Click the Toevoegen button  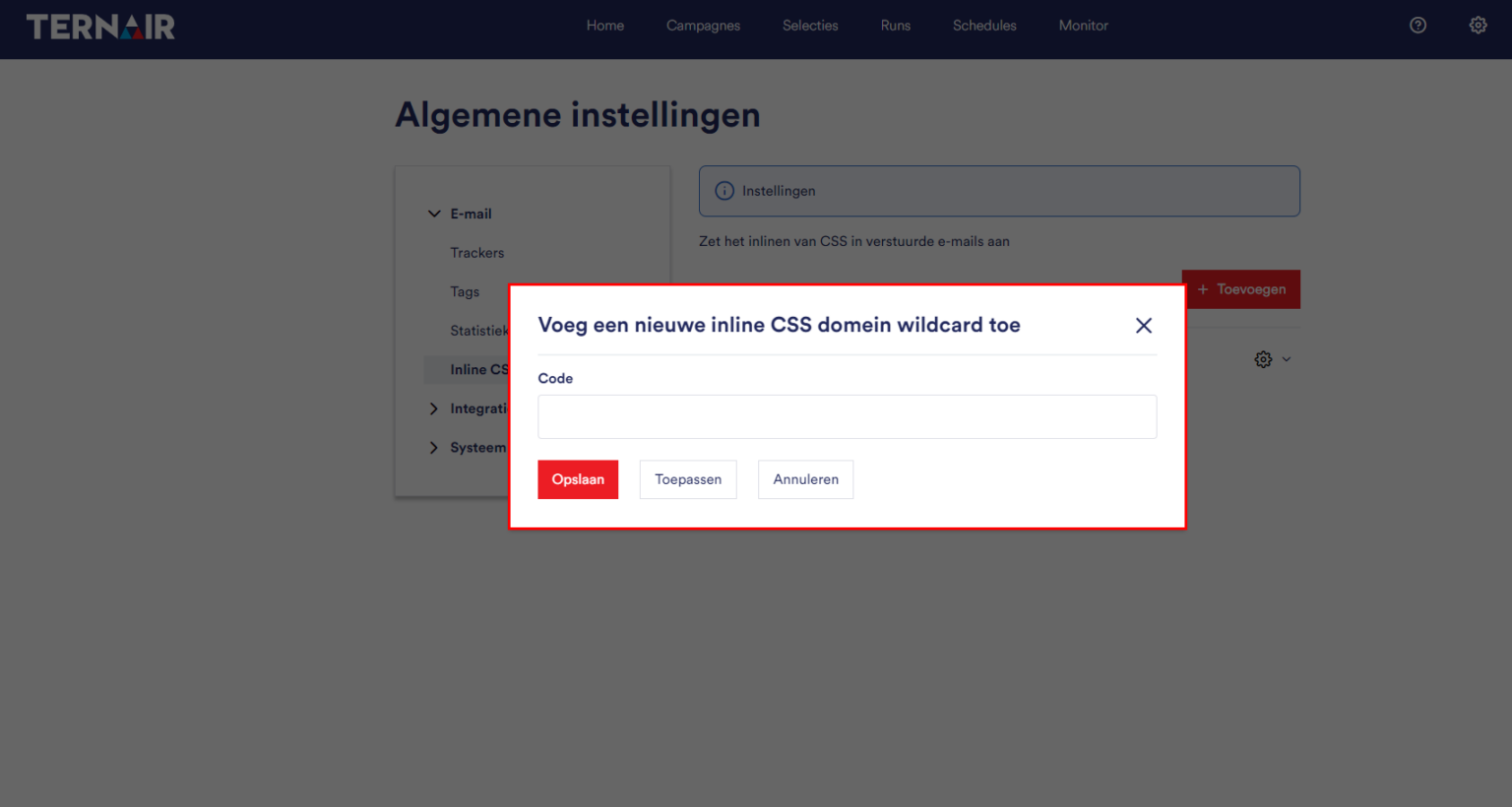[x=1241, y=289]
